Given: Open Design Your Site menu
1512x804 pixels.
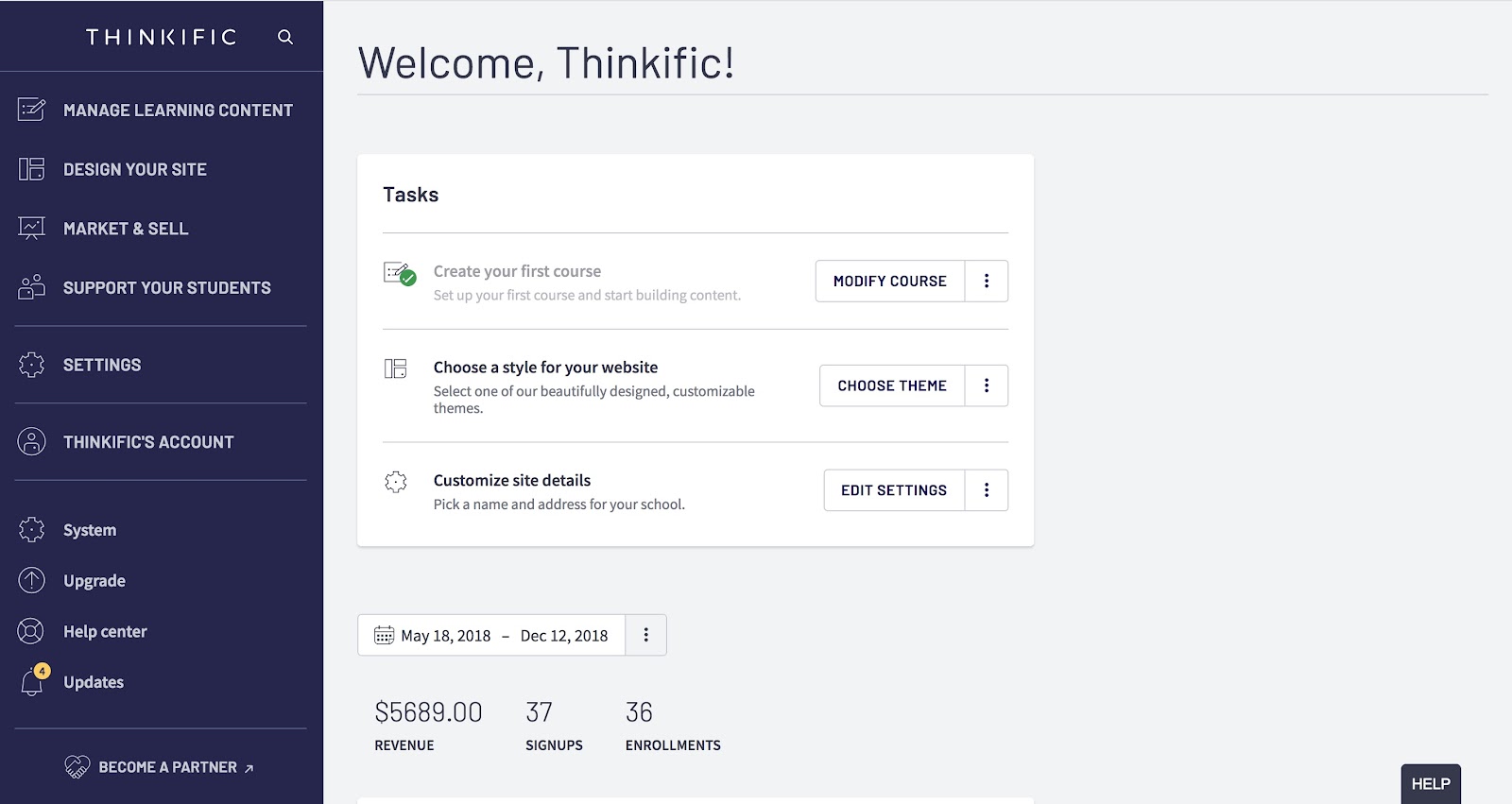Looking at the screenshot, I should (x=135, y=170).
